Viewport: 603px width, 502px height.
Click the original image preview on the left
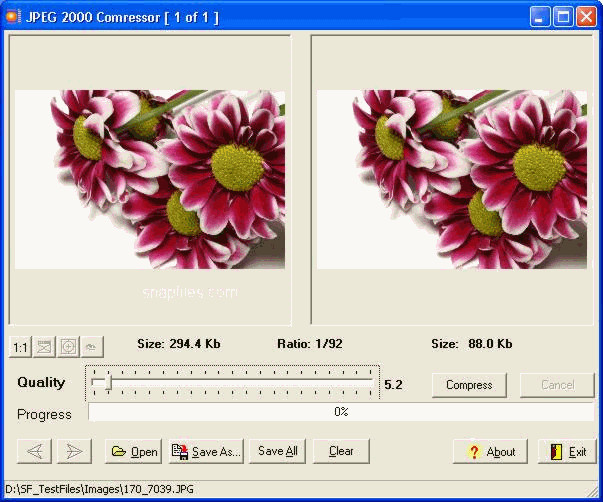pos(150,179)
